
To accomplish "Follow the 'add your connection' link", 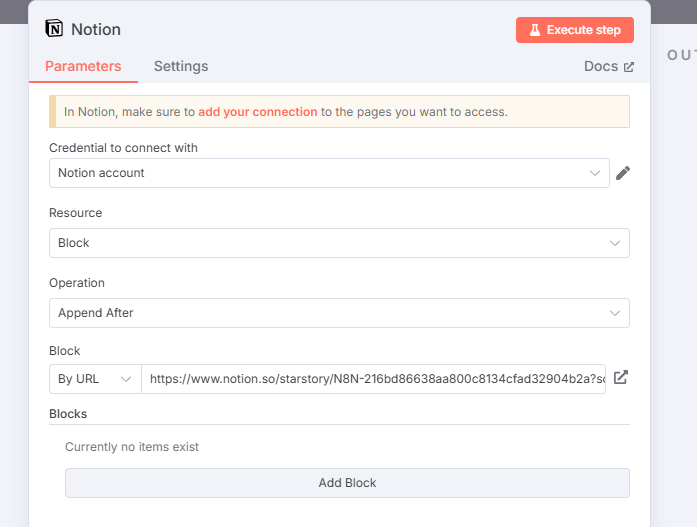I will coord(258,112).
